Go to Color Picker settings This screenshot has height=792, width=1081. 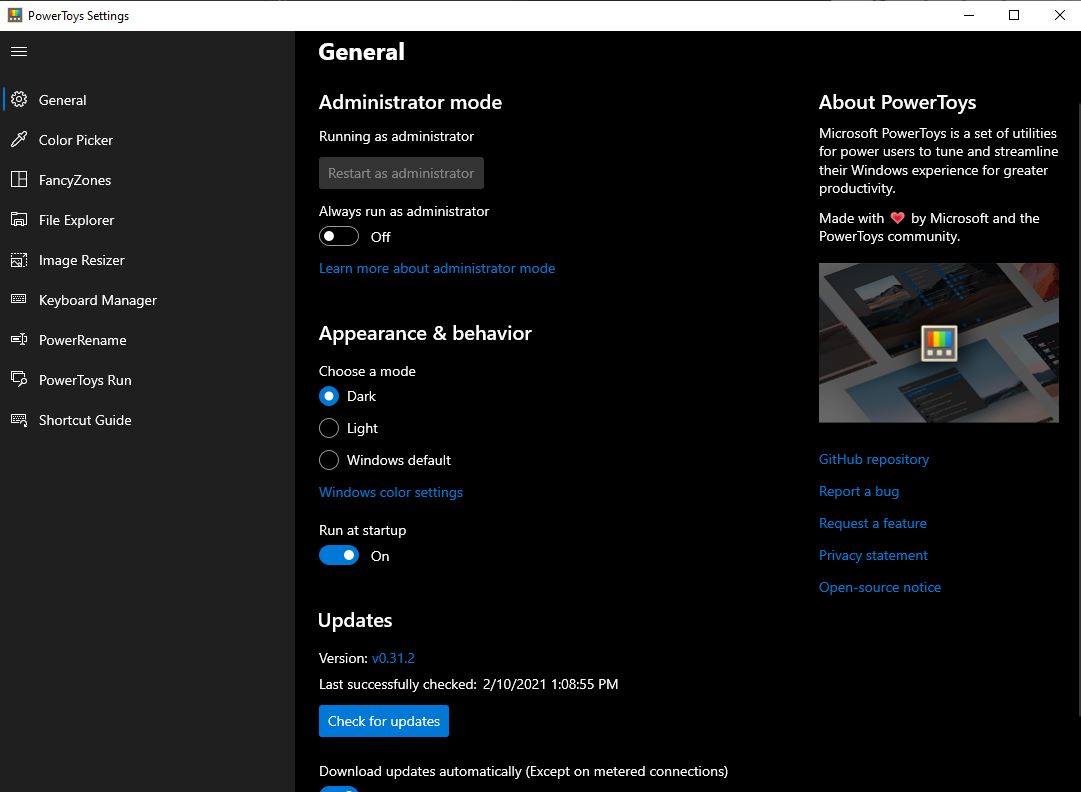(x=148, y=140)
